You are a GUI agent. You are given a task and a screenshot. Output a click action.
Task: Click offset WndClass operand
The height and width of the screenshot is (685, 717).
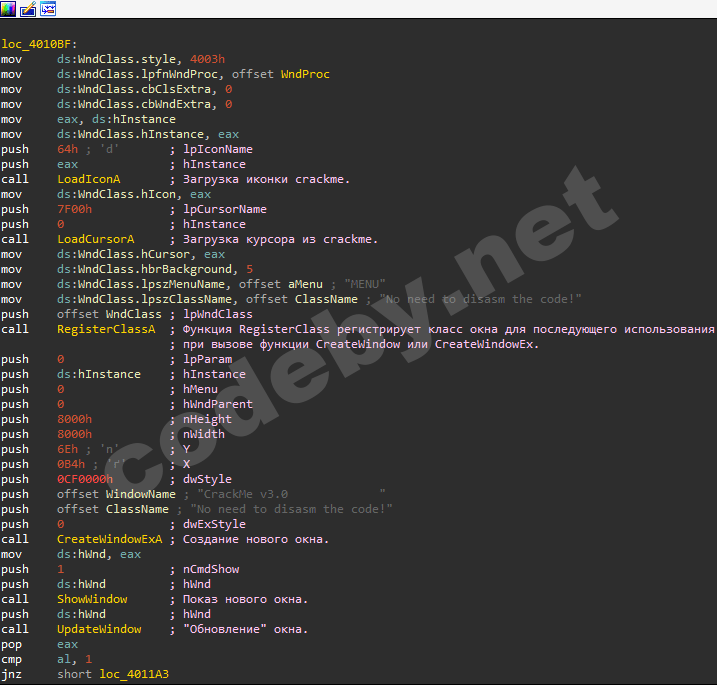point(109,315)
